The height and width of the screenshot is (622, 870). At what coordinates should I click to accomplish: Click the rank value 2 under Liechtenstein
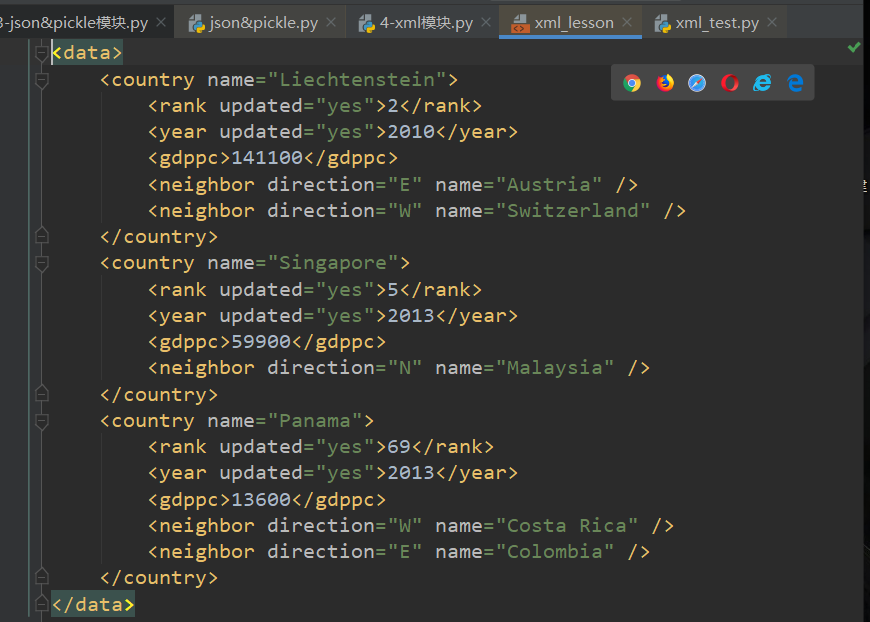(x=393, y=105)
